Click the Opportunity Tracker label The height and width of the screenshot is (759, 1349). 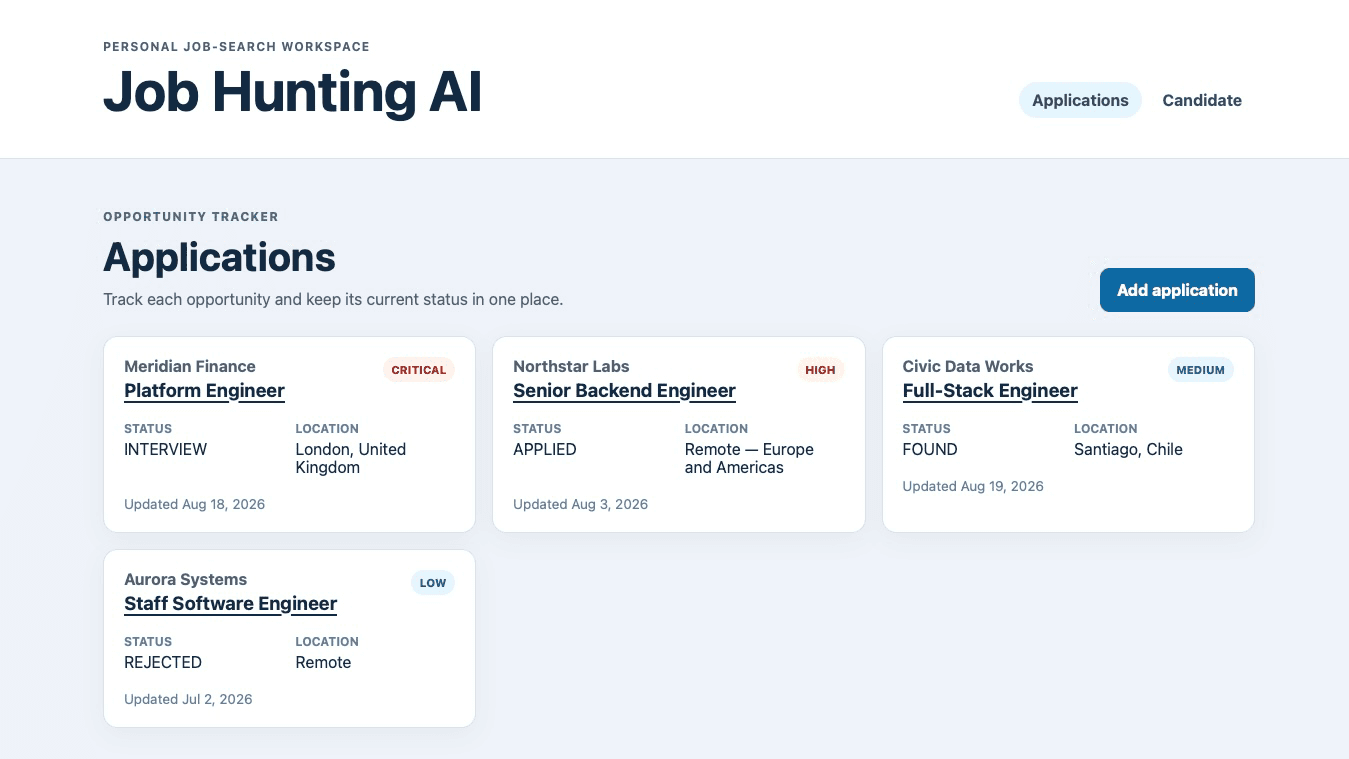coord(191,216)
